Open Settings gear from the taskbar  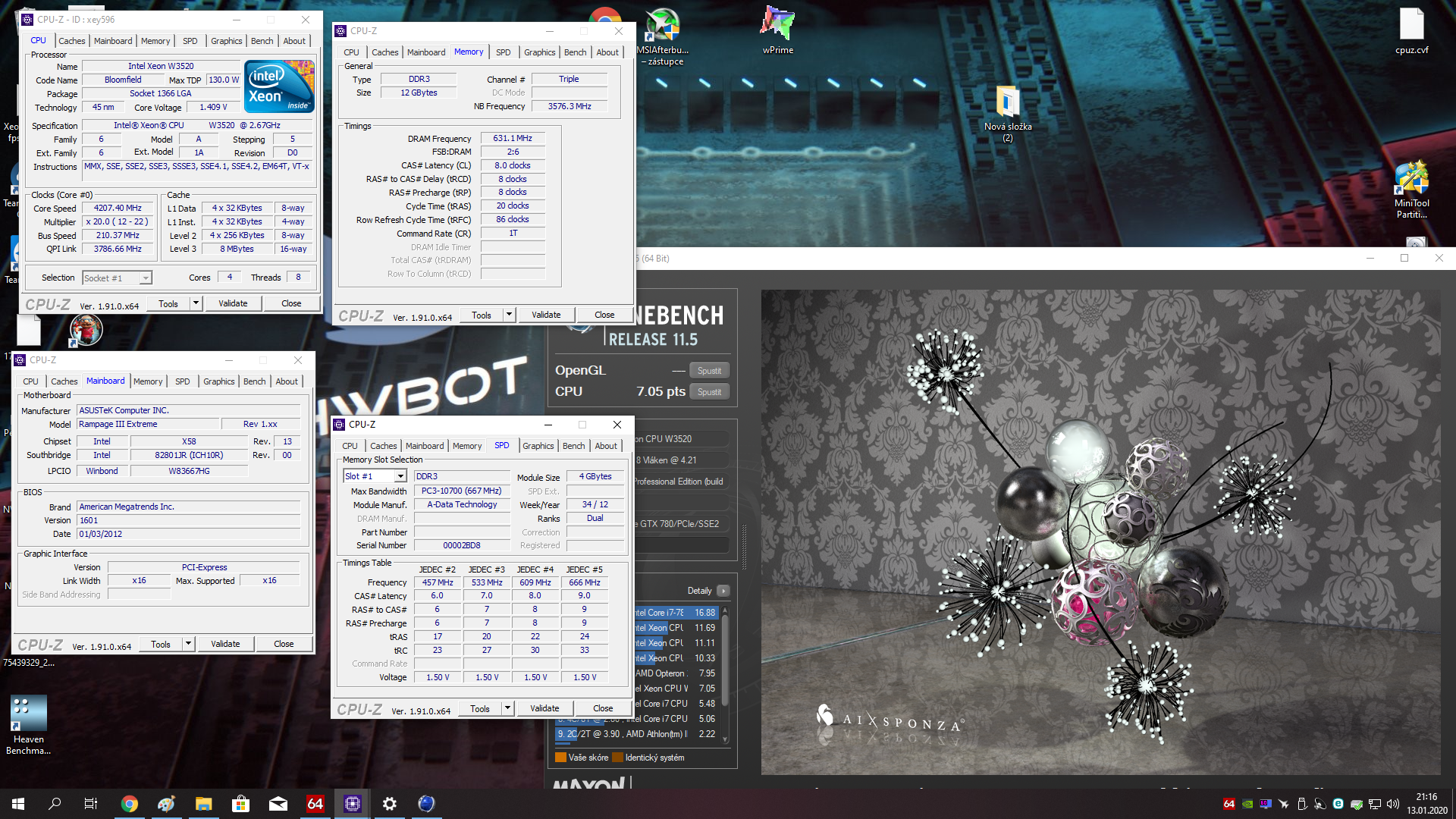point(389,804)
